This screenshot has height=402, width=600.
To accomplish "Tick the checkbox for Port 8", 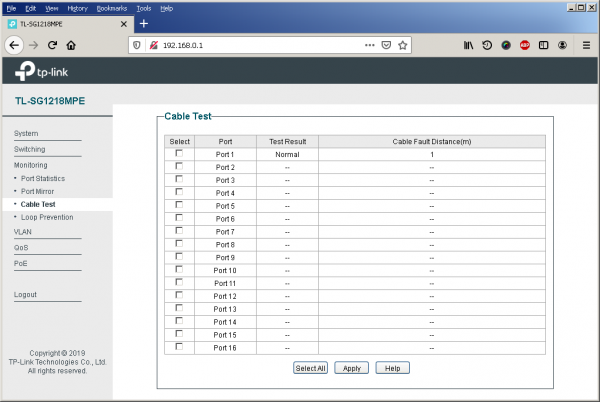I will pyautogui.click(x=179, y=244).
